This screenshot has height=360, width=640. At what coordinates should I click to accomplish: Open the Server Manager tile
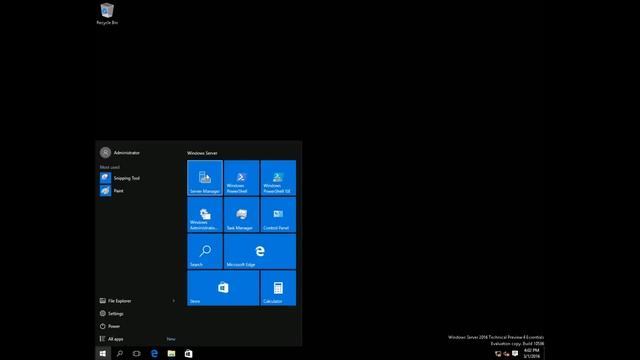205,178
